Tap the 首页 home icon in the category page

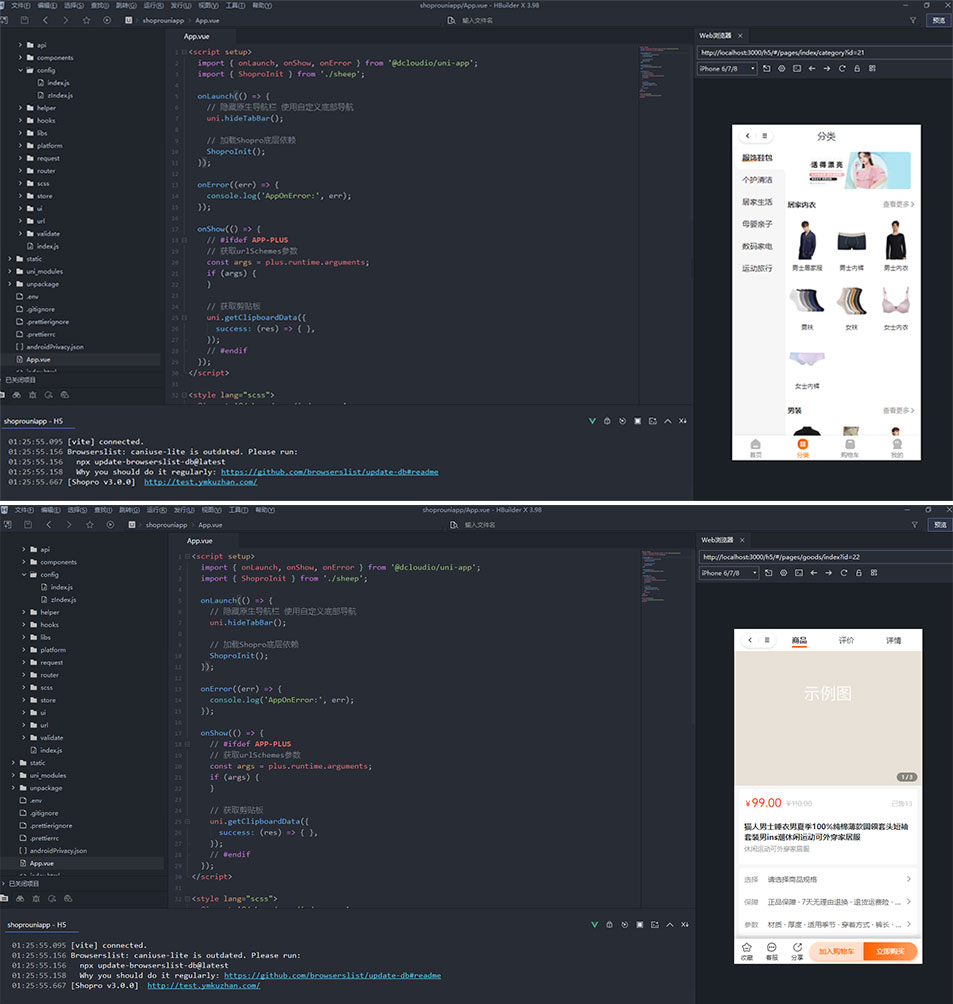(755, 444)
